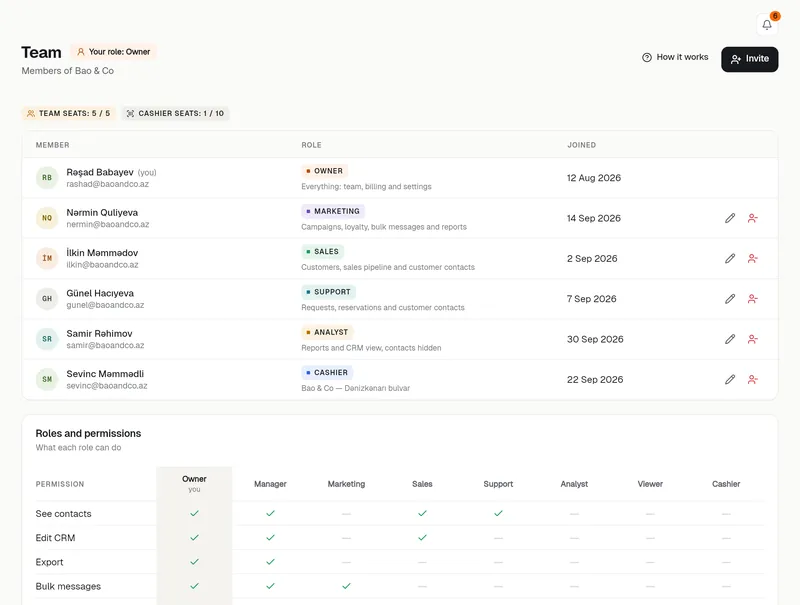The height and width of the screenshot is (605, 800).
Task: Edit İlkin Məmmədov's role with pencil icon
Action: (x=730, y=259)
